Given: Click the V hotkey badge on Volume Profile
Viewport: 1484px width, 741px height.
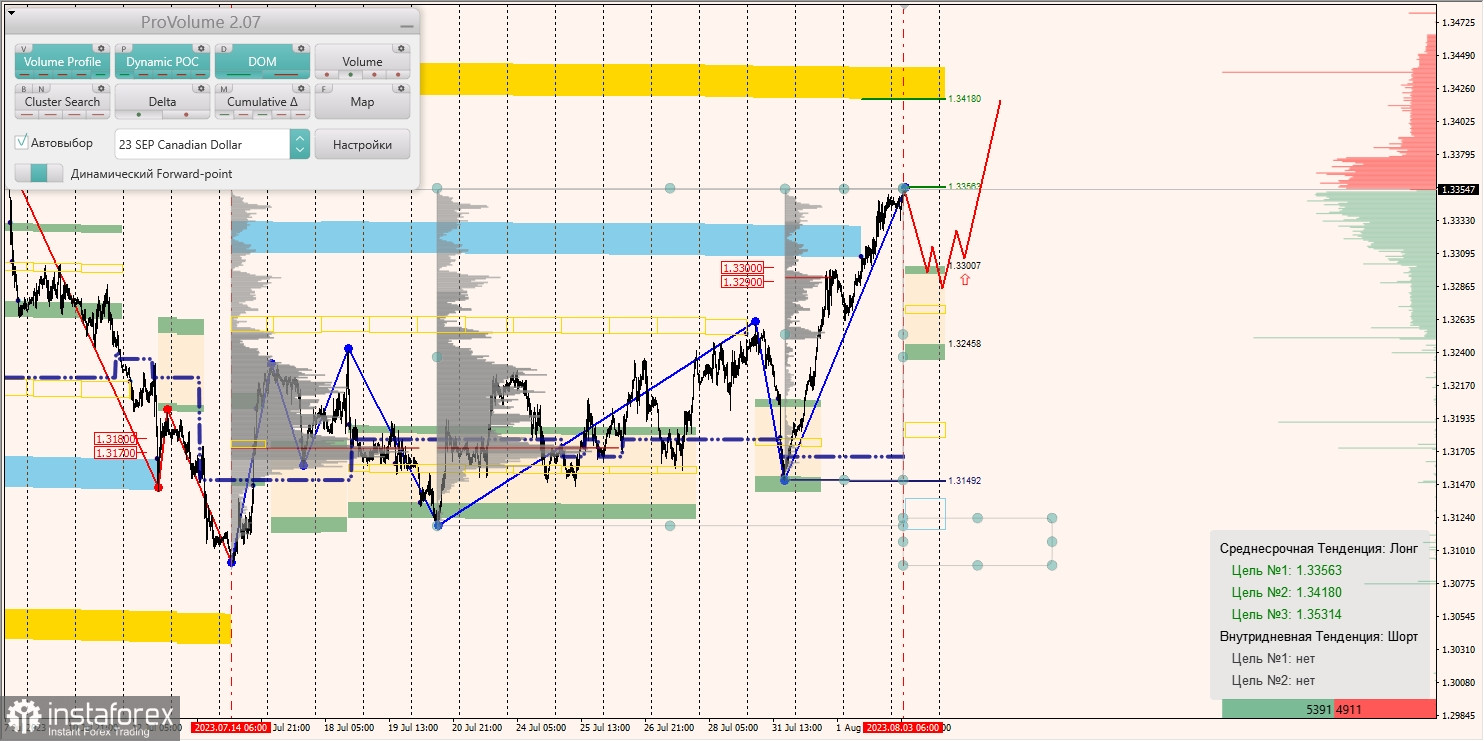Looking at the screenshot, I should 24,48.
